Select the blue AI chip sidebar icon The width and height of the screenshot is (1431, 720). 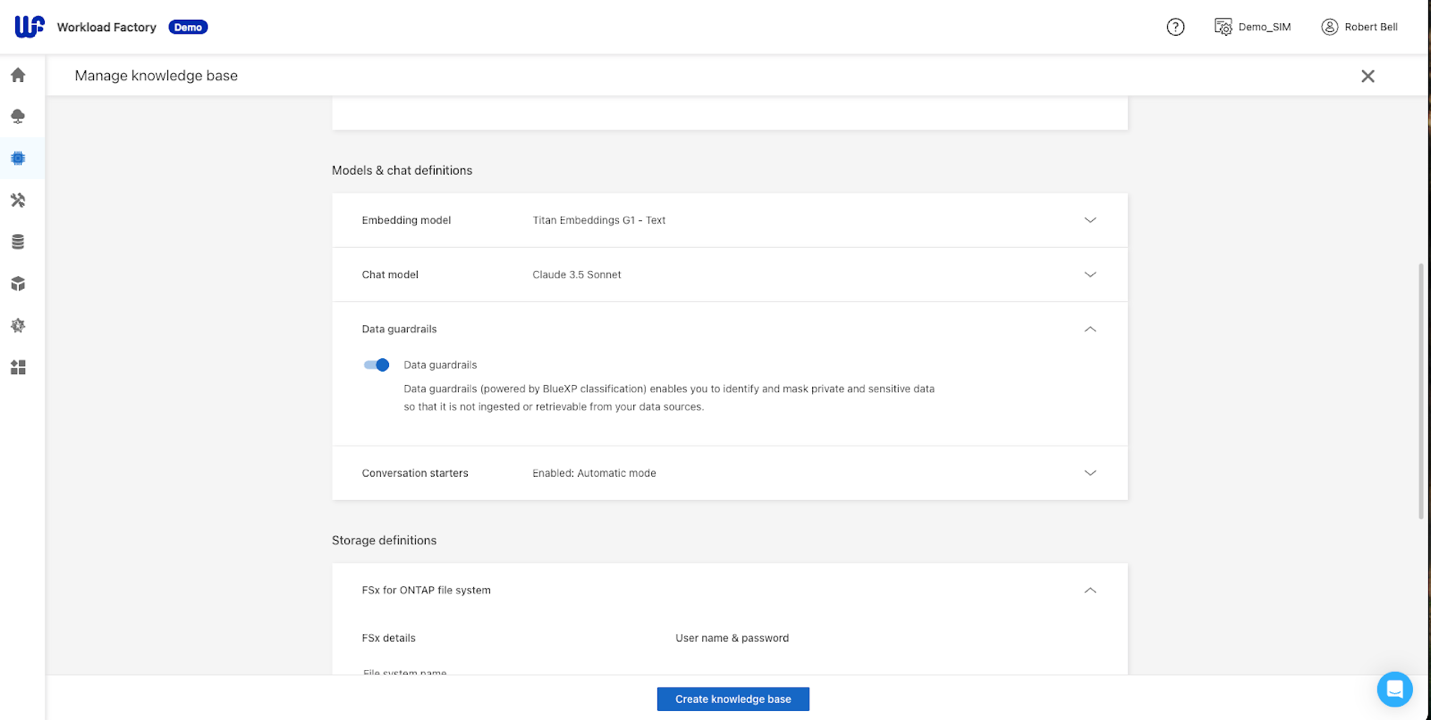point(18,158)
